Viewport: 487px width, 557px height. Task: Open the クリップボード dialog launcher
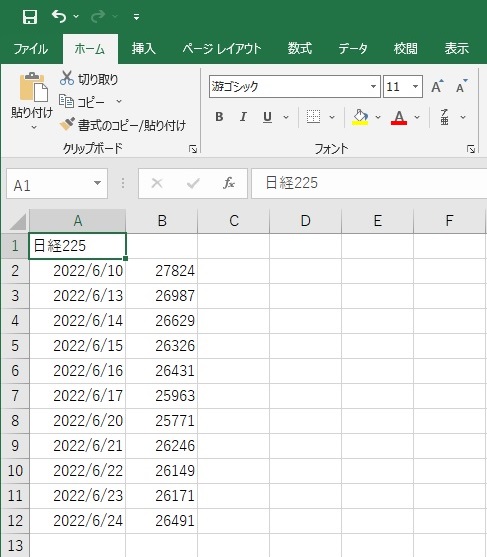click(x=193, y=149)
